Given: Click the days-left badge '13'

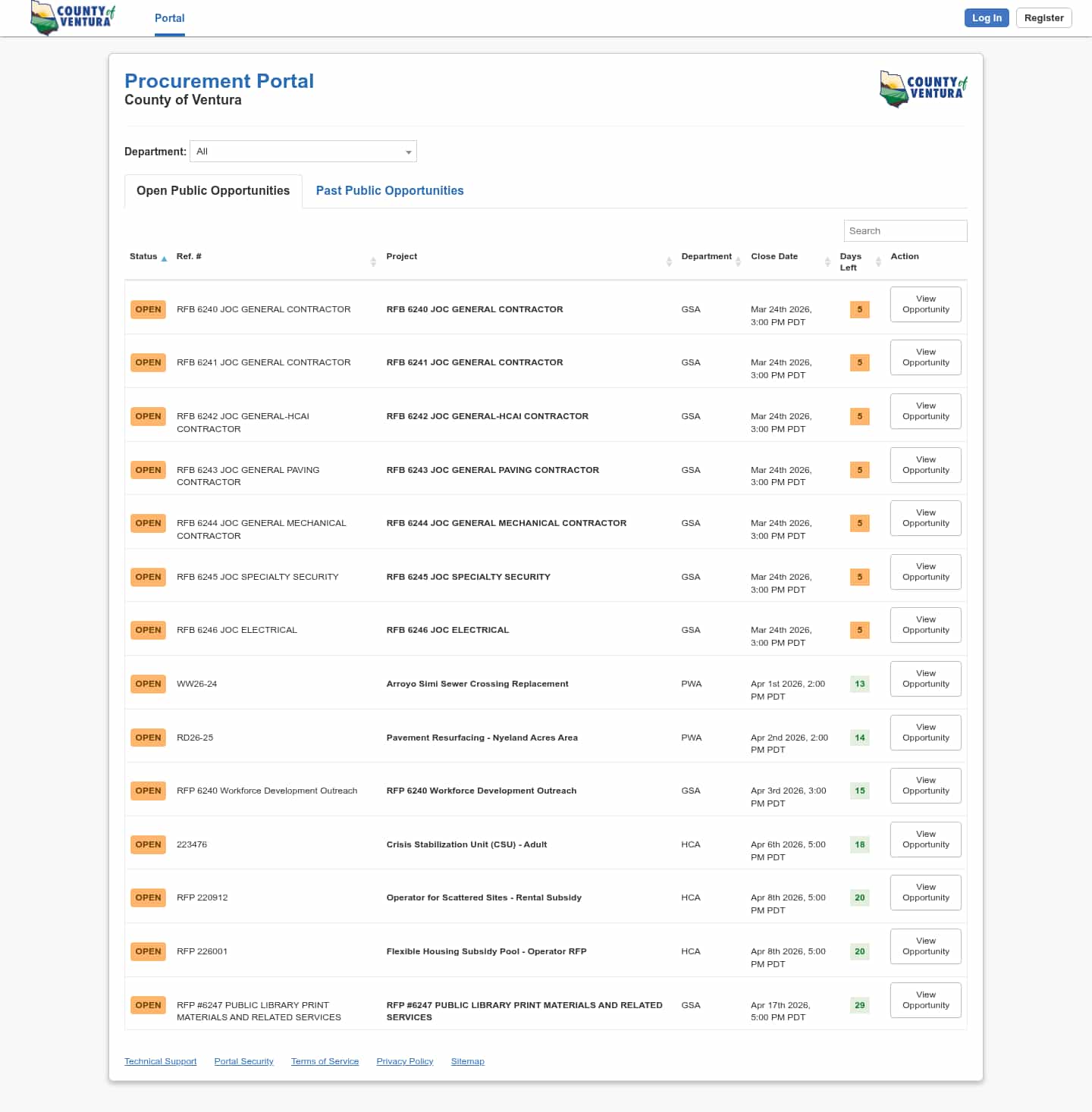Looking at the screenshot, I should pyautogui.click(x=860, y=684).
